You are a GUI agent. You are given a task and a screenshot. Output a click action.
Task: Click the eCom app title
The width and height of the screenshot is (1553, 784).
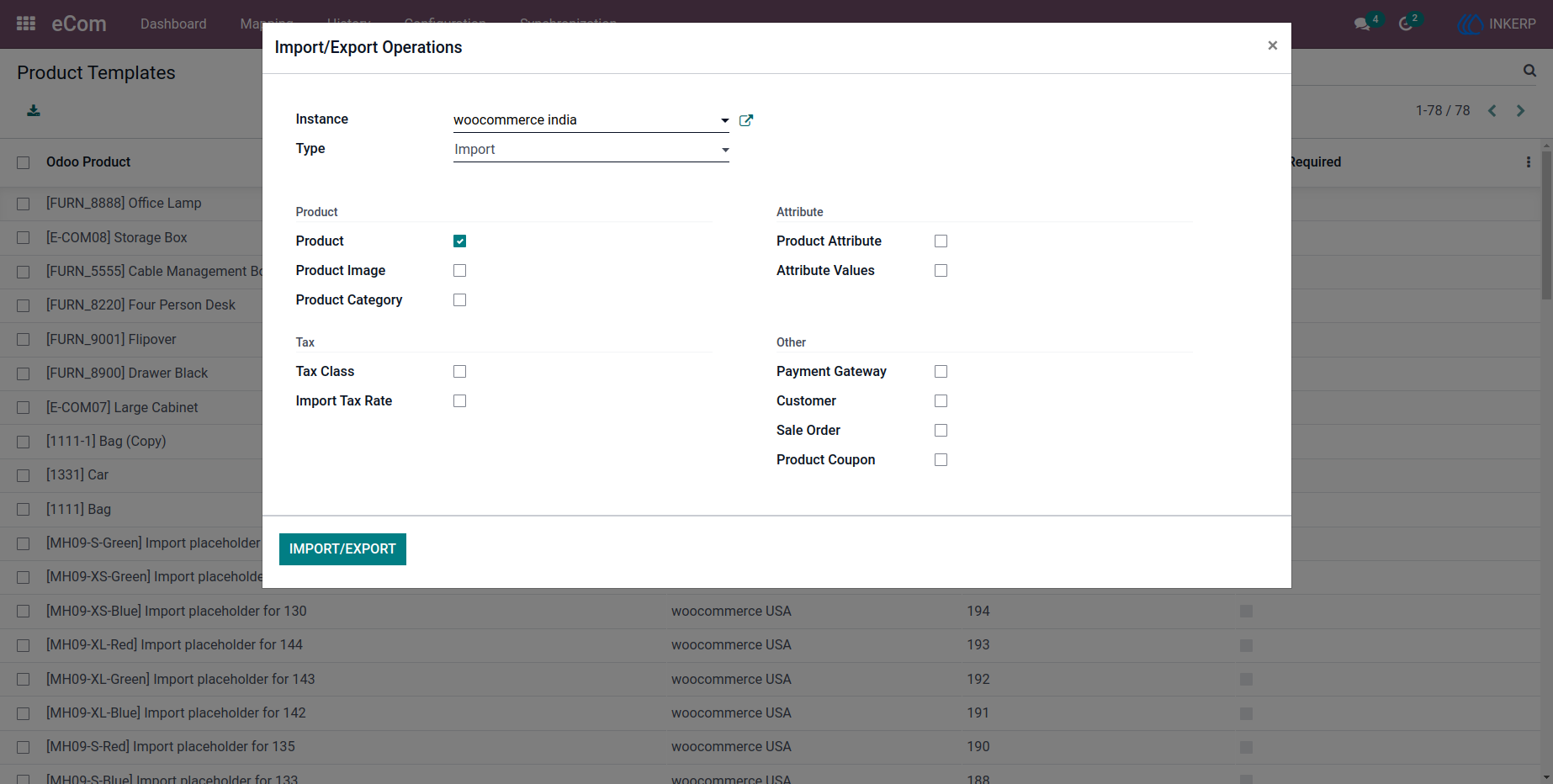click(79, 24)
